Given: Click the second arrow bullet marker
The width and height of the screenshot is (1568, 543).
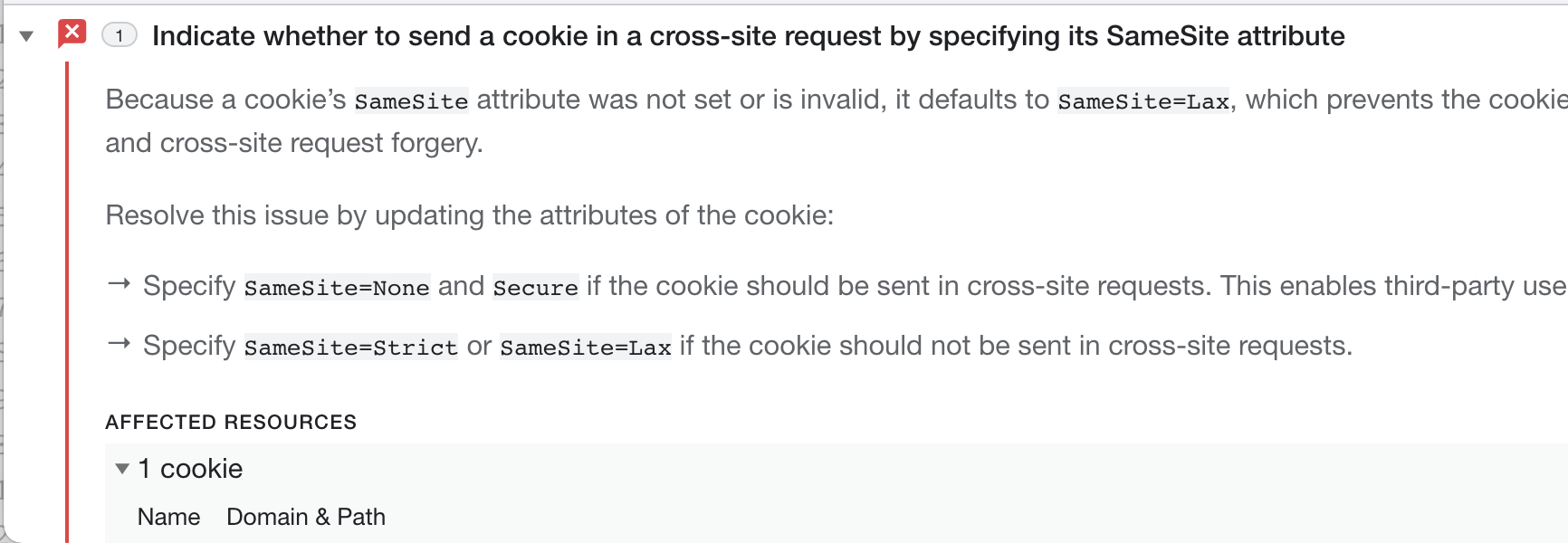Looking at the screenshot, I should pyautogui.click(x=120, y=345).
